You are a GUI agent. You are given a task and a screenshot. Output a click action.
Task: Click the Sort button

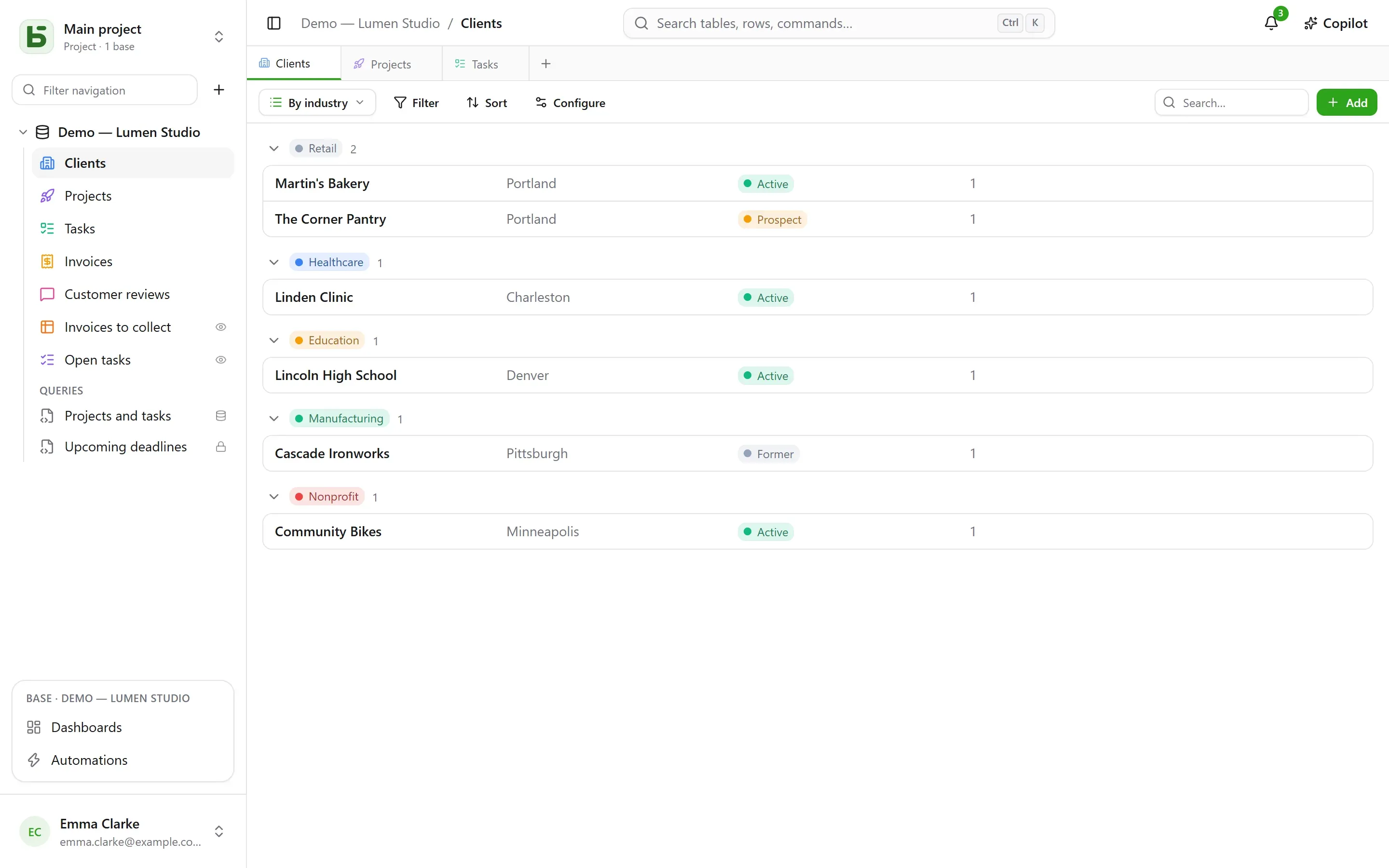pos(487,102)
